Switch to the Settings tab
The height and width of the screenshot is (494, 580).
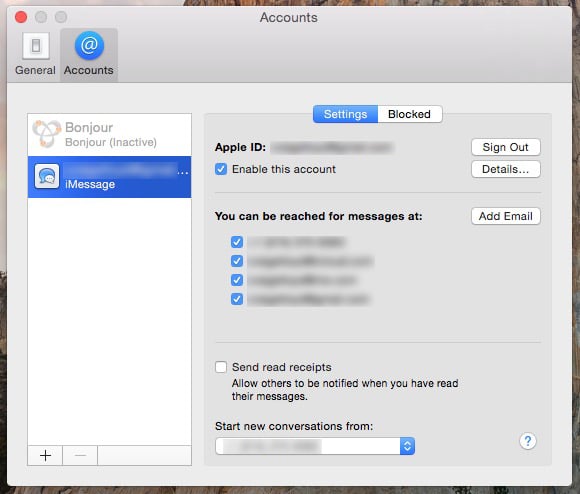tap(345, 114)
